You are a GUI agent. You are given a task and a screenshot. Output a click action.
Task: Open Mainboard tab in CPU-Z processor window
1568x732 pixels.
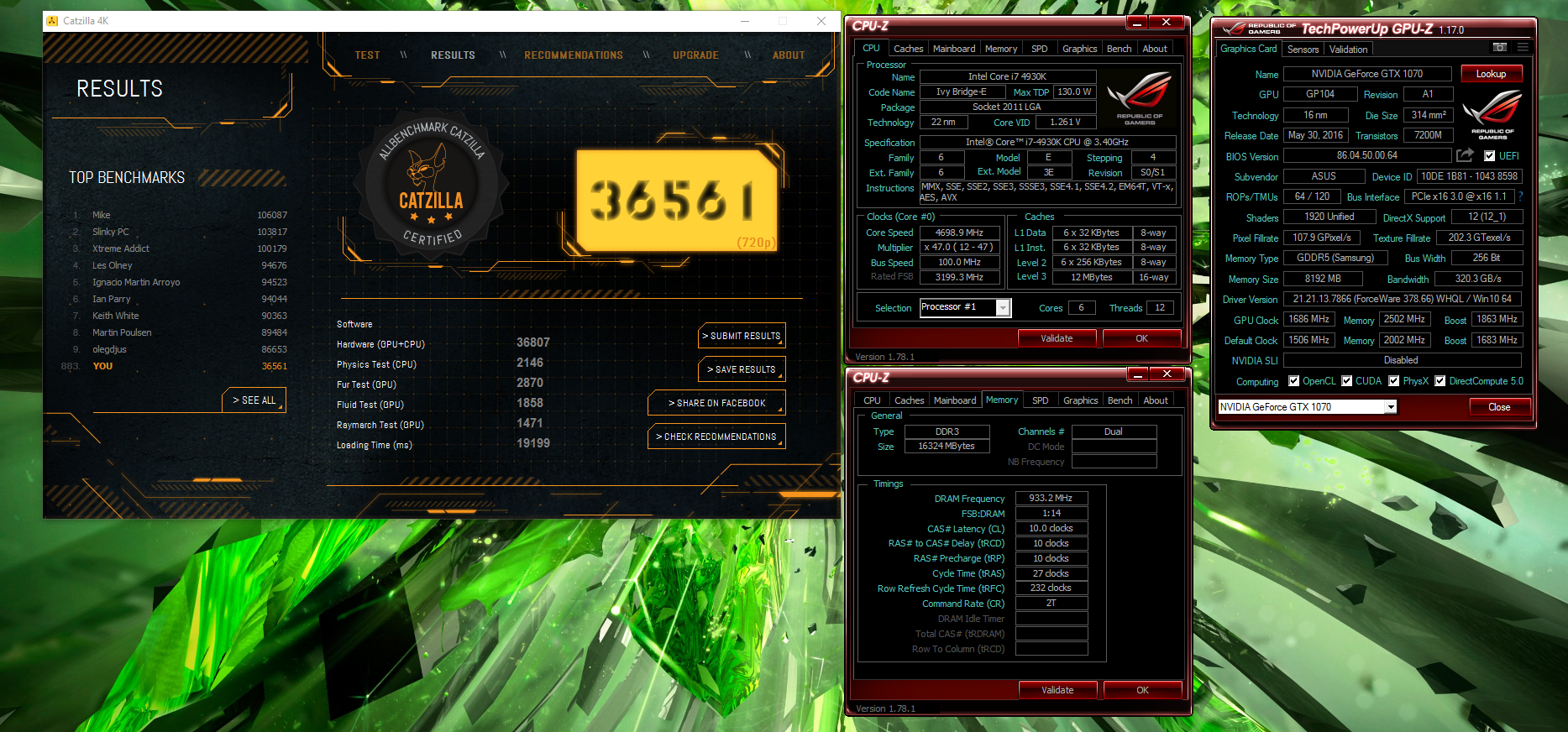coord(954,49)
